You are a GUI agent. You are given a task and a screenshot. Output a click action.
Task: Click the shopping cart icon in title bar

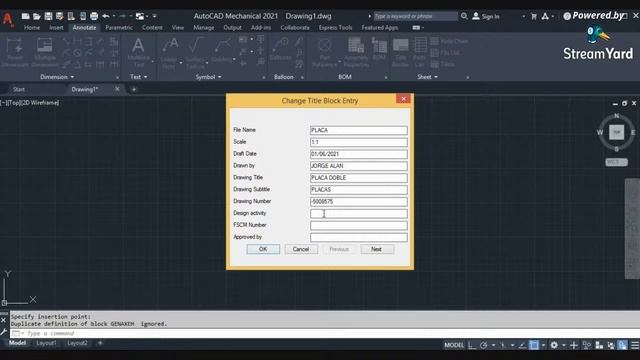pyautogui.click(x=533, y=16)
